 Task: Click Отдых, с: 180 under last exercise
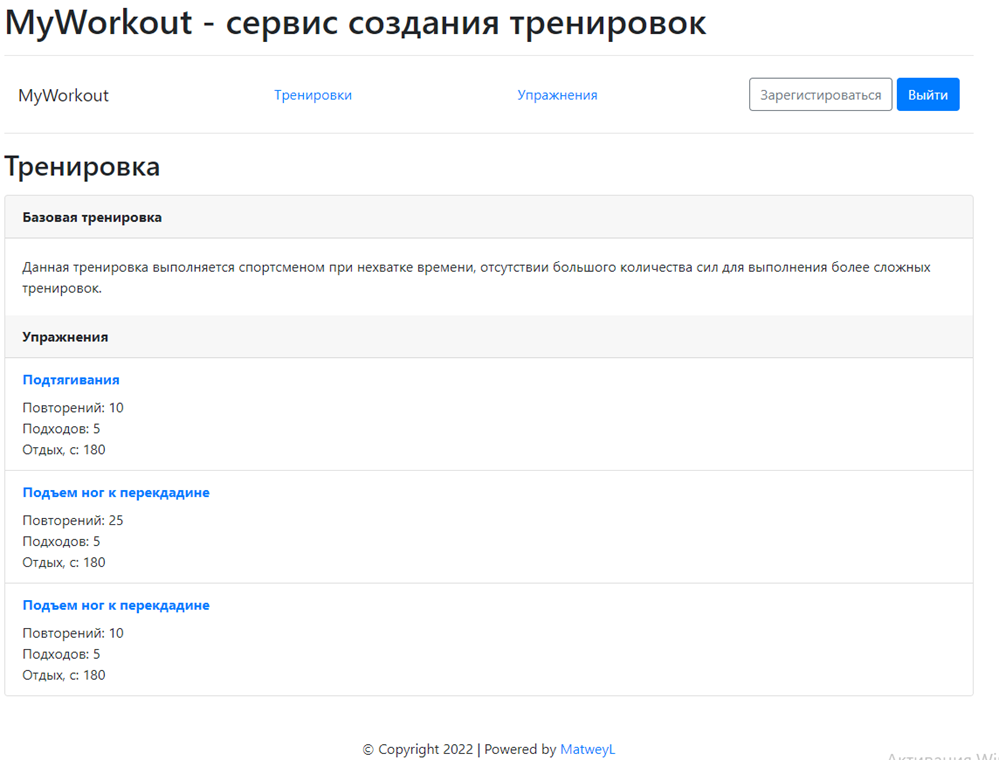(x=64, y=675)
